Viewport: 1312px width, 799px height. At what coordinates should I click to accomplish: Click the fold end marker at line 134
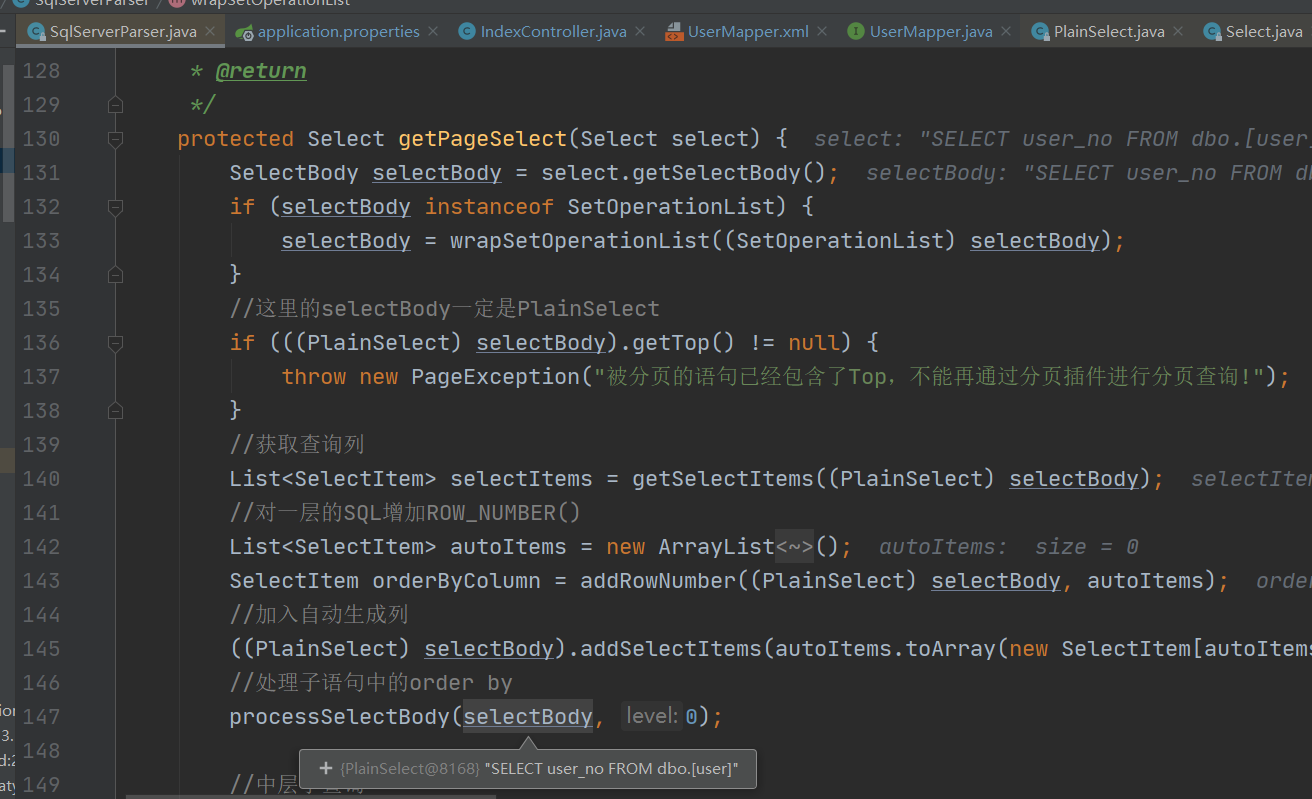(x=115, y=275)
